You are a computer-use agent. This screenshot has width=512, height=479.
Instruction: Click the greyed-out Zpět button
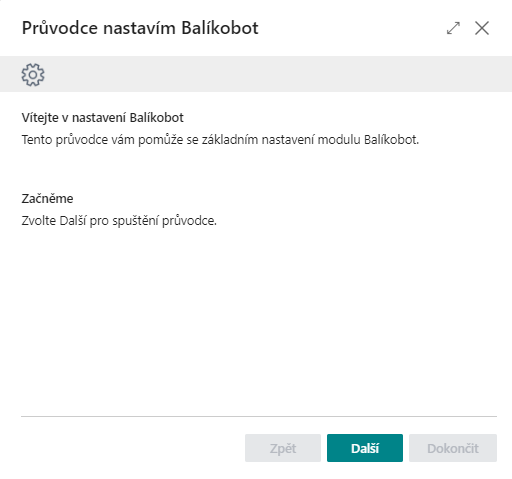pyautogui.click(x=283, y=448)
